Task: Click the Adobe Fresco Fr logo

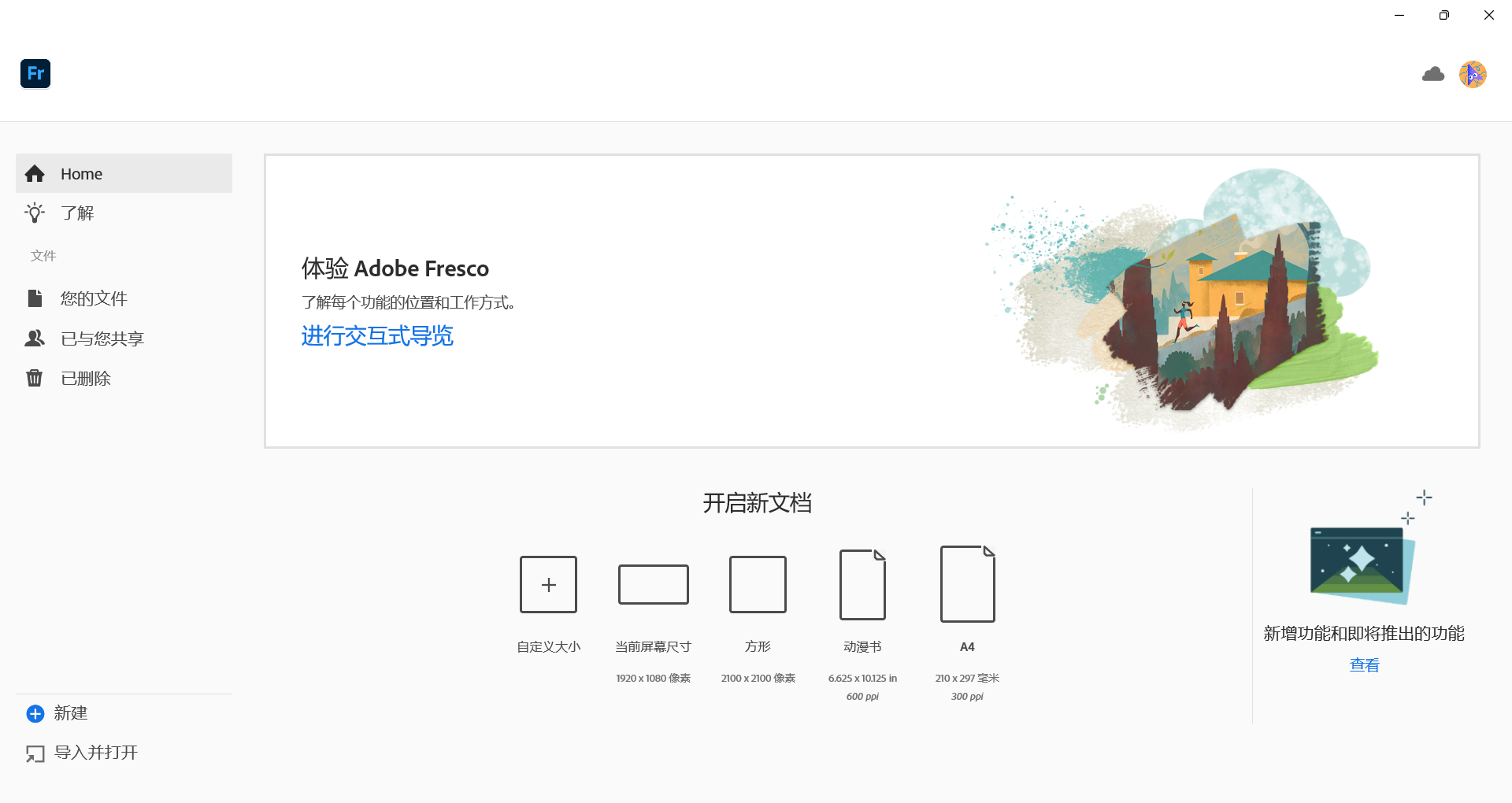Action: 35,74
